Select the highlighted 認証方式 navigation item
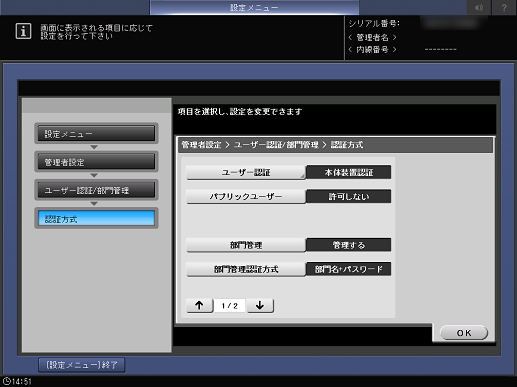Viewport: 517px width, 387px height. pyautogui.click(x=96, y=219)
